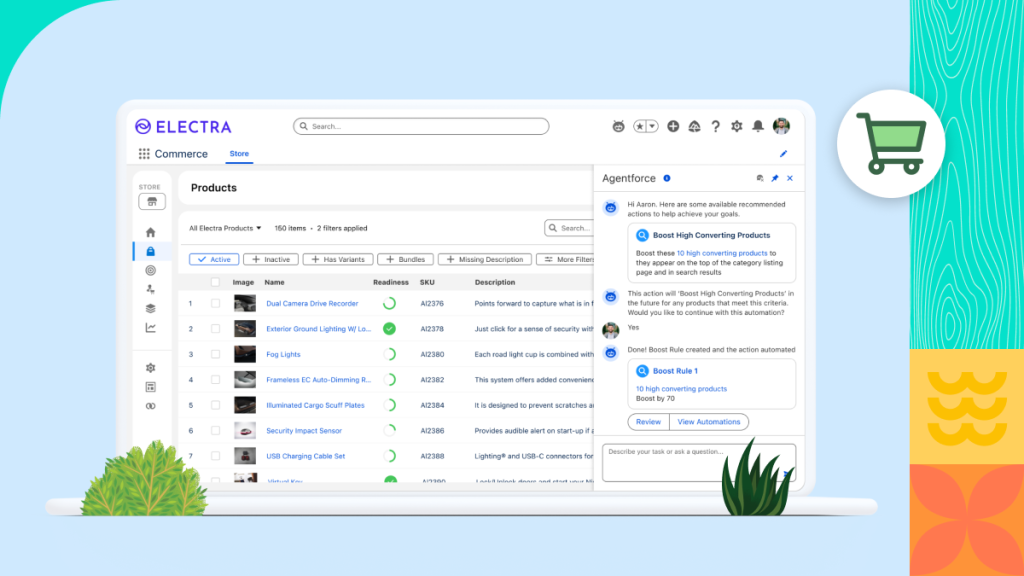Check the USB Charging Cable Set row checkbox
Image resolution: width=1024 pixels, height=576 pixels.
[x=215, y=456]
